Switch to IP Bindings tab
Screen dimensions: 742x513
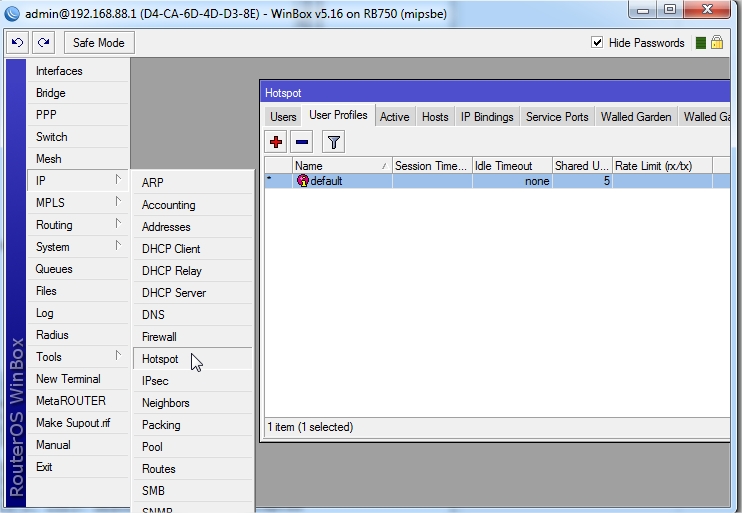tap(487, 117)
